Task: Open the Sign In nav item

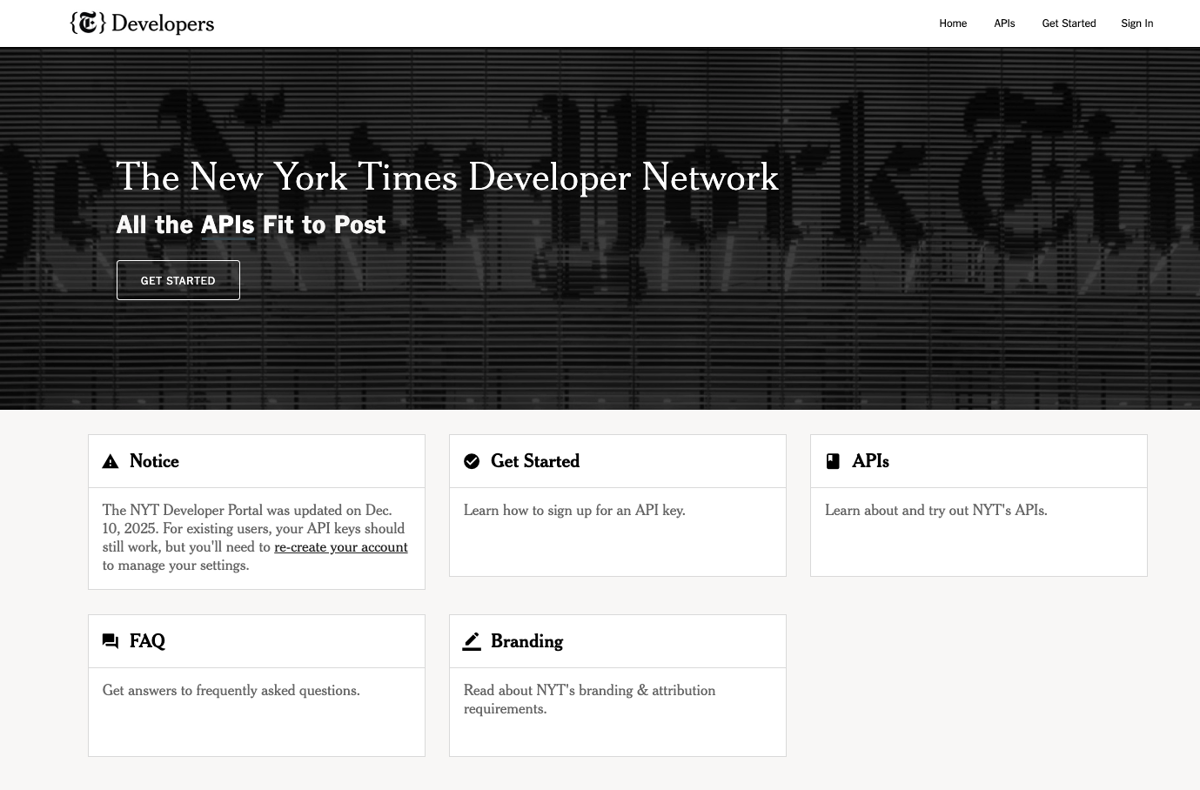Action: (1137, 23)
